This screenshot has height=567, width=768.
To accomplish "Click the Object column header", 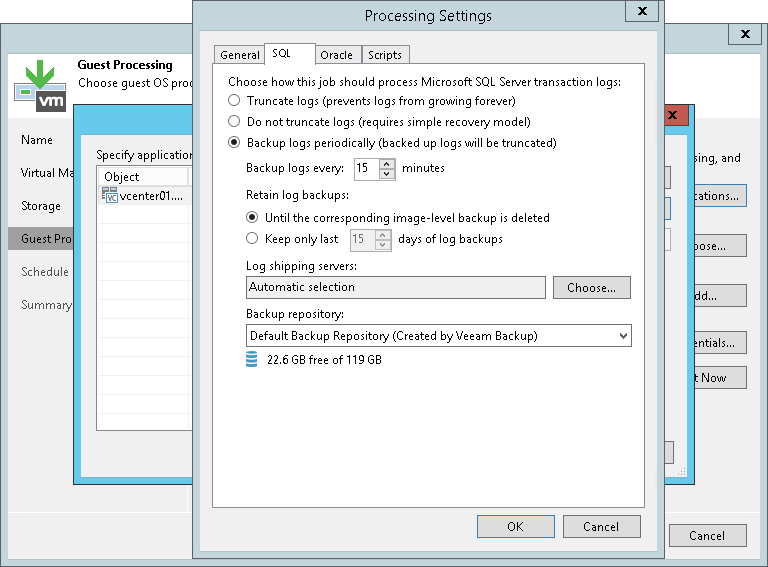I will coord(143,176).
